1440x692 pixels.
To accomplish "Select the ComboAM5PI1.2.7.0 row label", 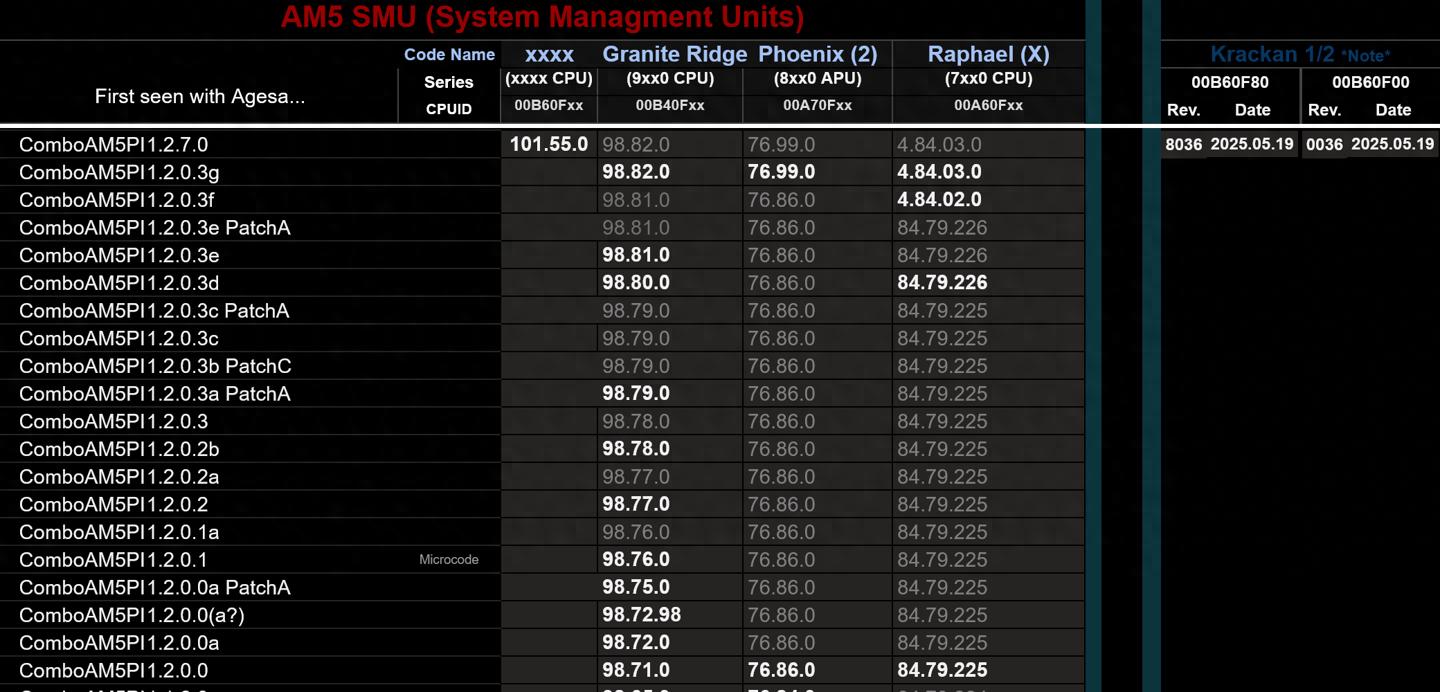I will pos(114,145).
